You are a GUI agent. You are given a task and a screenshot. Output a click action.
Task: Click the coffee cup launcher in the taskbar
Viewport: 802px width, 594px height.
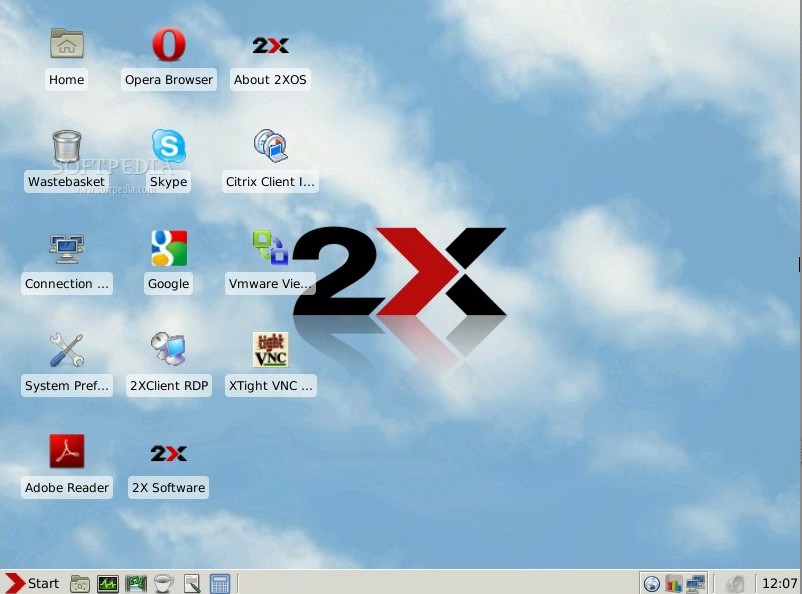coord(164,584)
